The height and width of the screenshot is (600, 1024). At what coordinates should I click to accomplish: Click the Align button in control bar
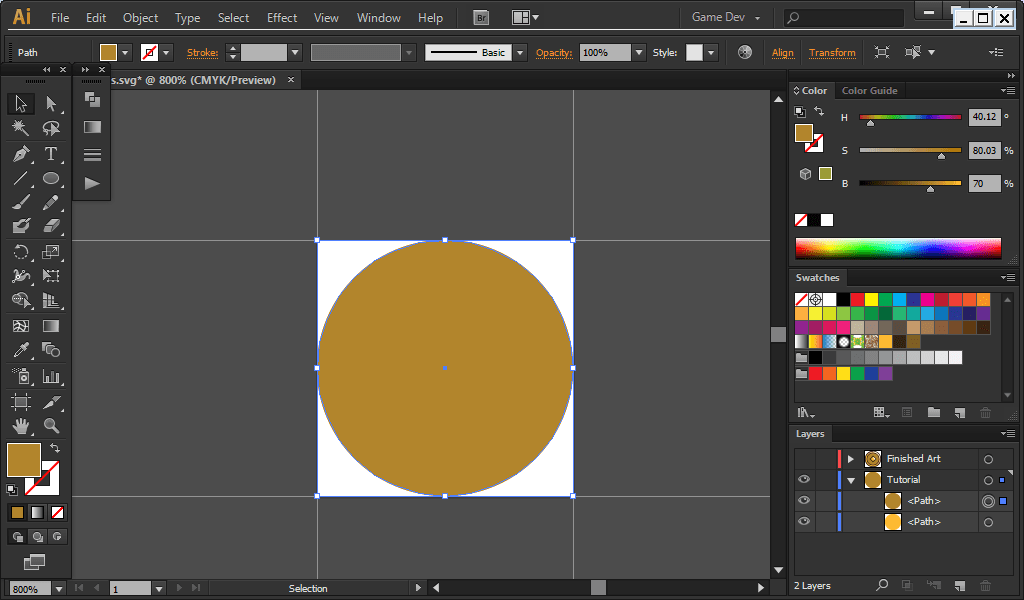(783, 53)
